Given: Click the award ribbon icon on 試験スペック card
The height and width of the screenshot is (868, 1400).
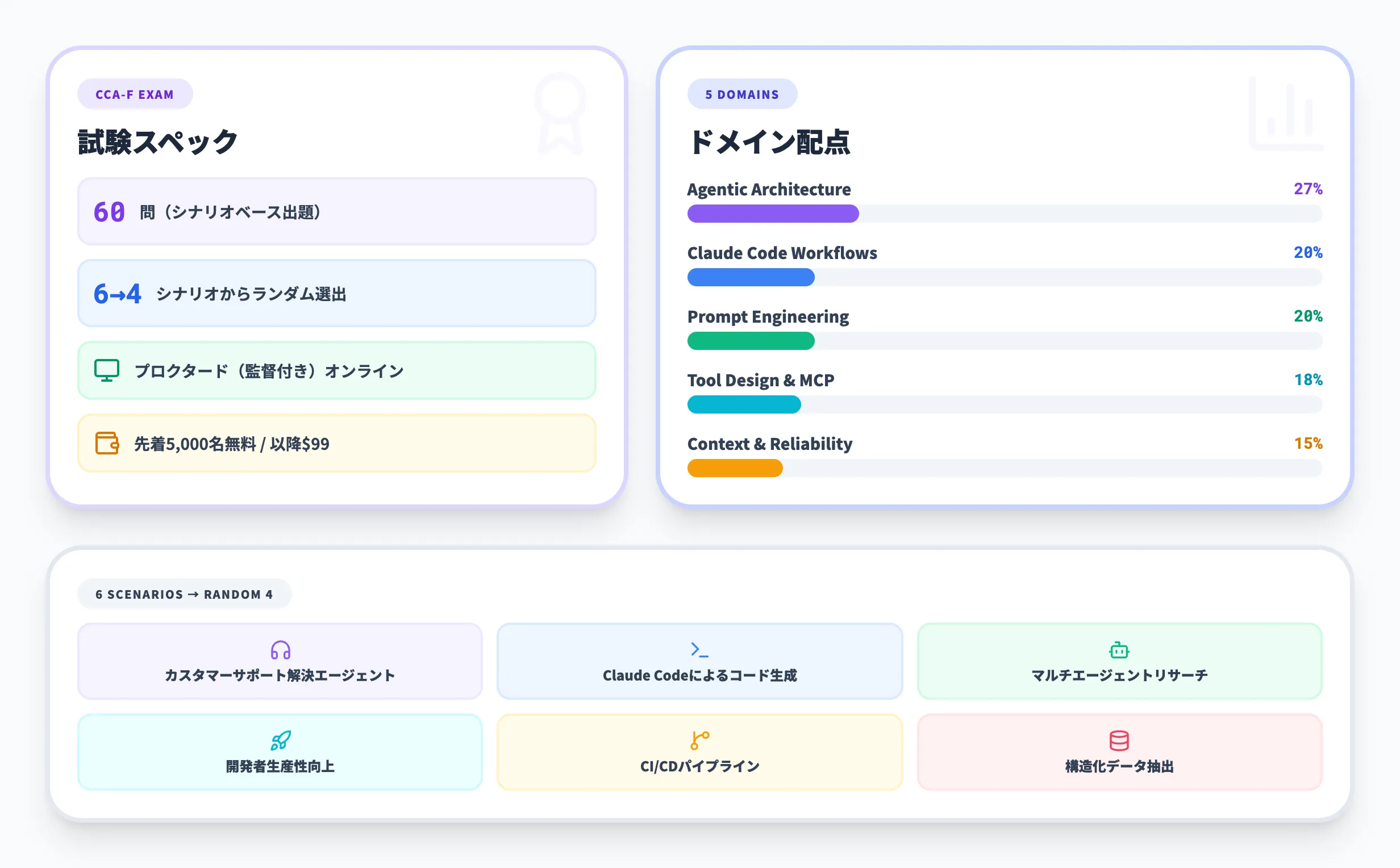Looking at the screenshot, I should tap(560, 113).
